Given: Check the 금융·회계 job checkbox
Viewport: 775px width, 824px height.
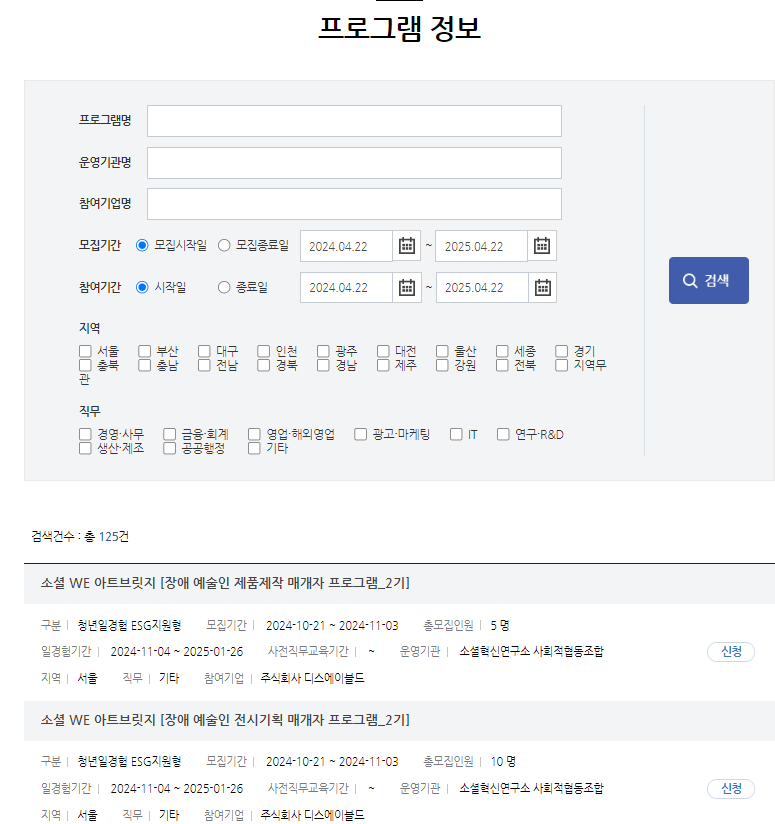Looking at the screenshot, I should click(x=169, y=434).
